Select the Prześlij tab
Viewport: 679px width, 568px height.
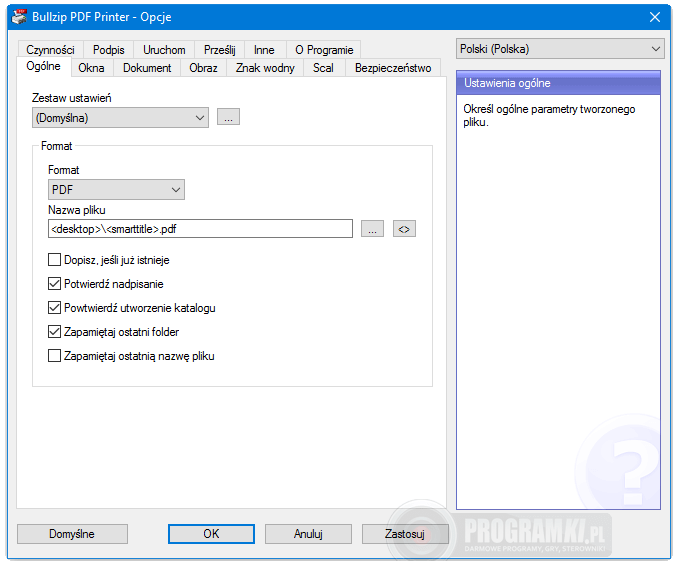(220, 50)
